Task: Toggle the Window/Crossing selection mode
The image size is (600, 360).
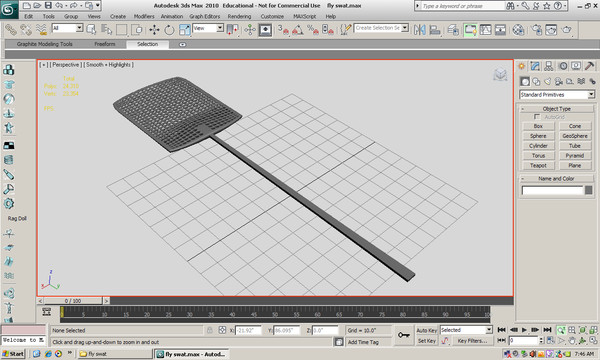Action: (137, 30)
